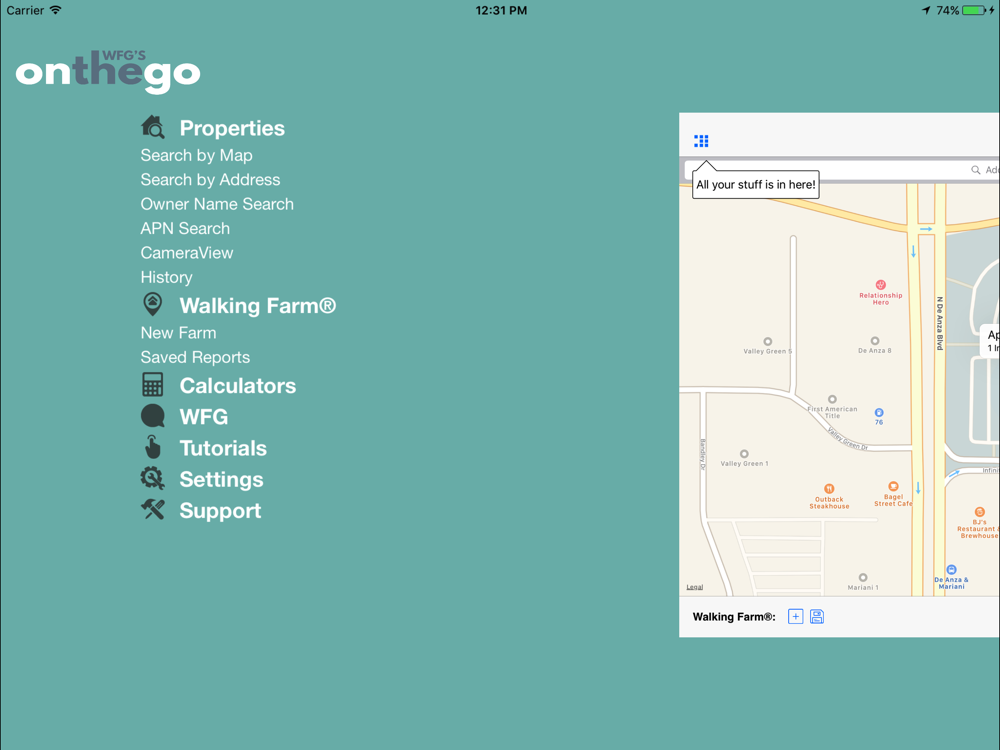Select the 76 gas station marker
The height and width of the screenshot is (750, 1000).
point(879,413)
